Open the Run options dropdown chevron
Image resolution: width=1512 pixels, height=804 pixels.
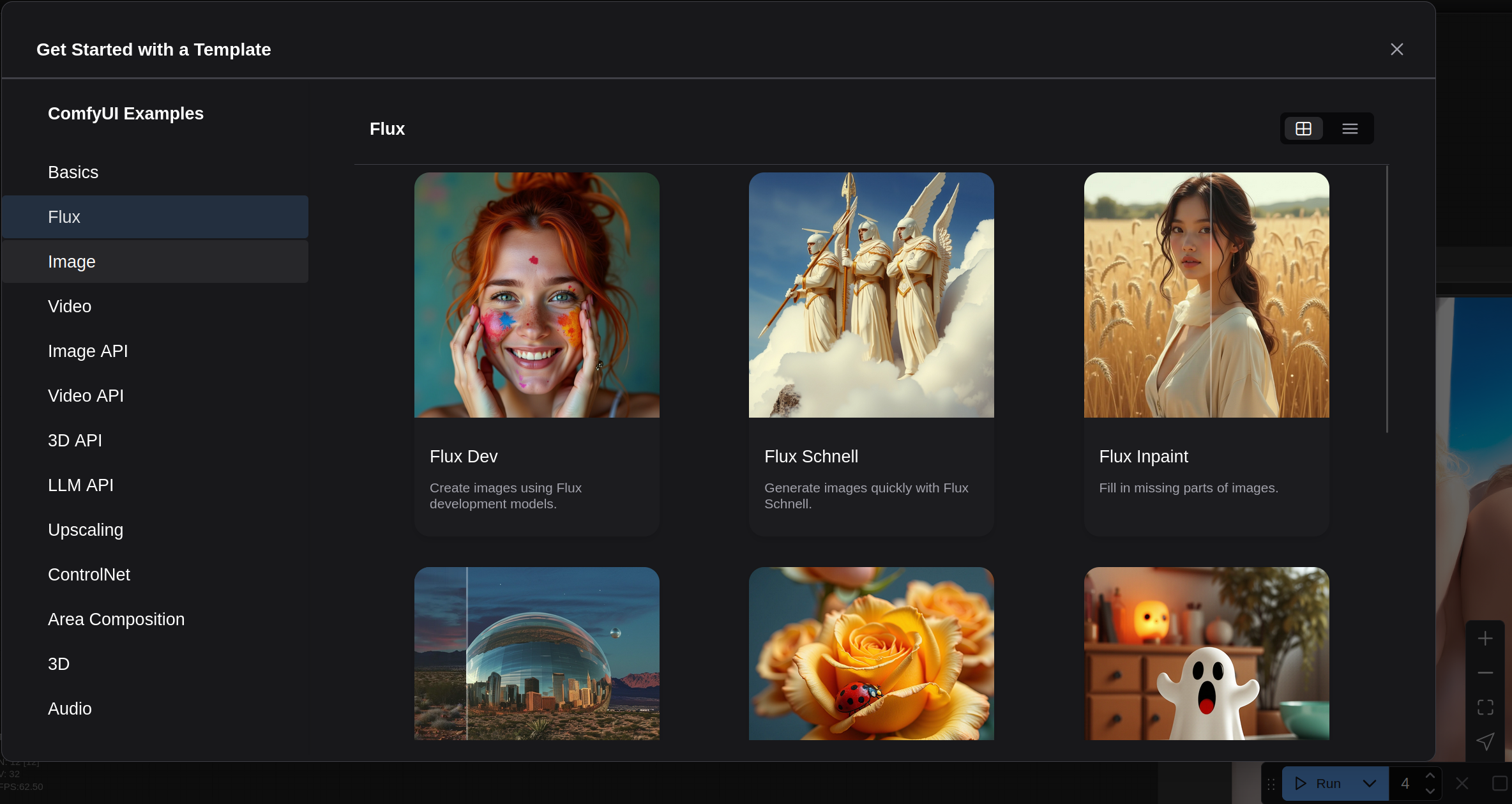[x=1369, y=784]
